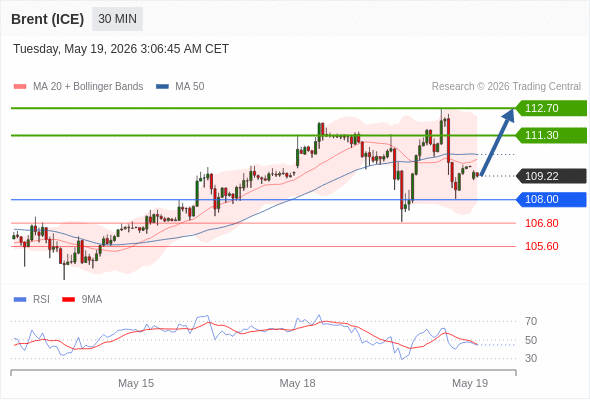Screen dimensions: 590x400
Task: Click the red 9MA legend swatch
Action: click(68, 300)
